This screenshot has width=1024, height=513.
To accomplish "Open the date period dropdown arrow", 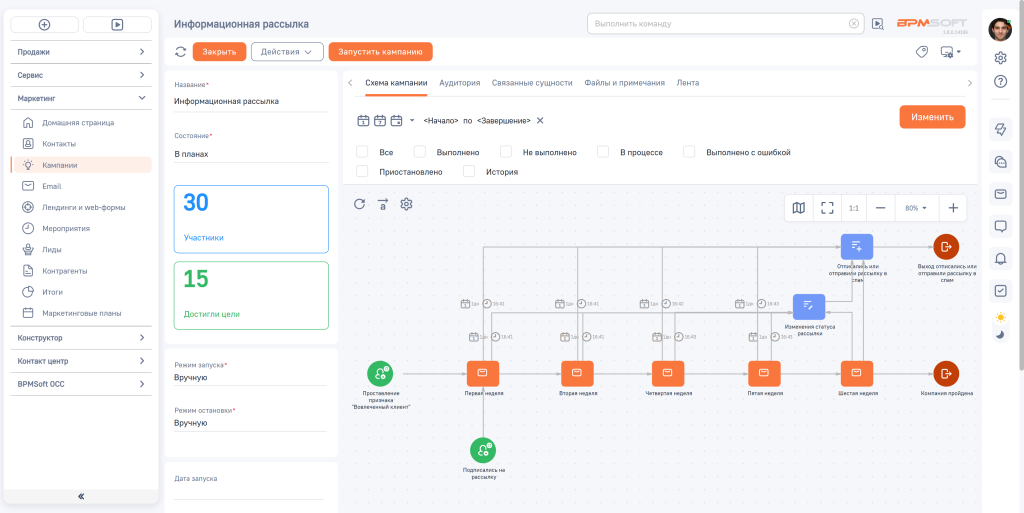I will tap(412, 120).
